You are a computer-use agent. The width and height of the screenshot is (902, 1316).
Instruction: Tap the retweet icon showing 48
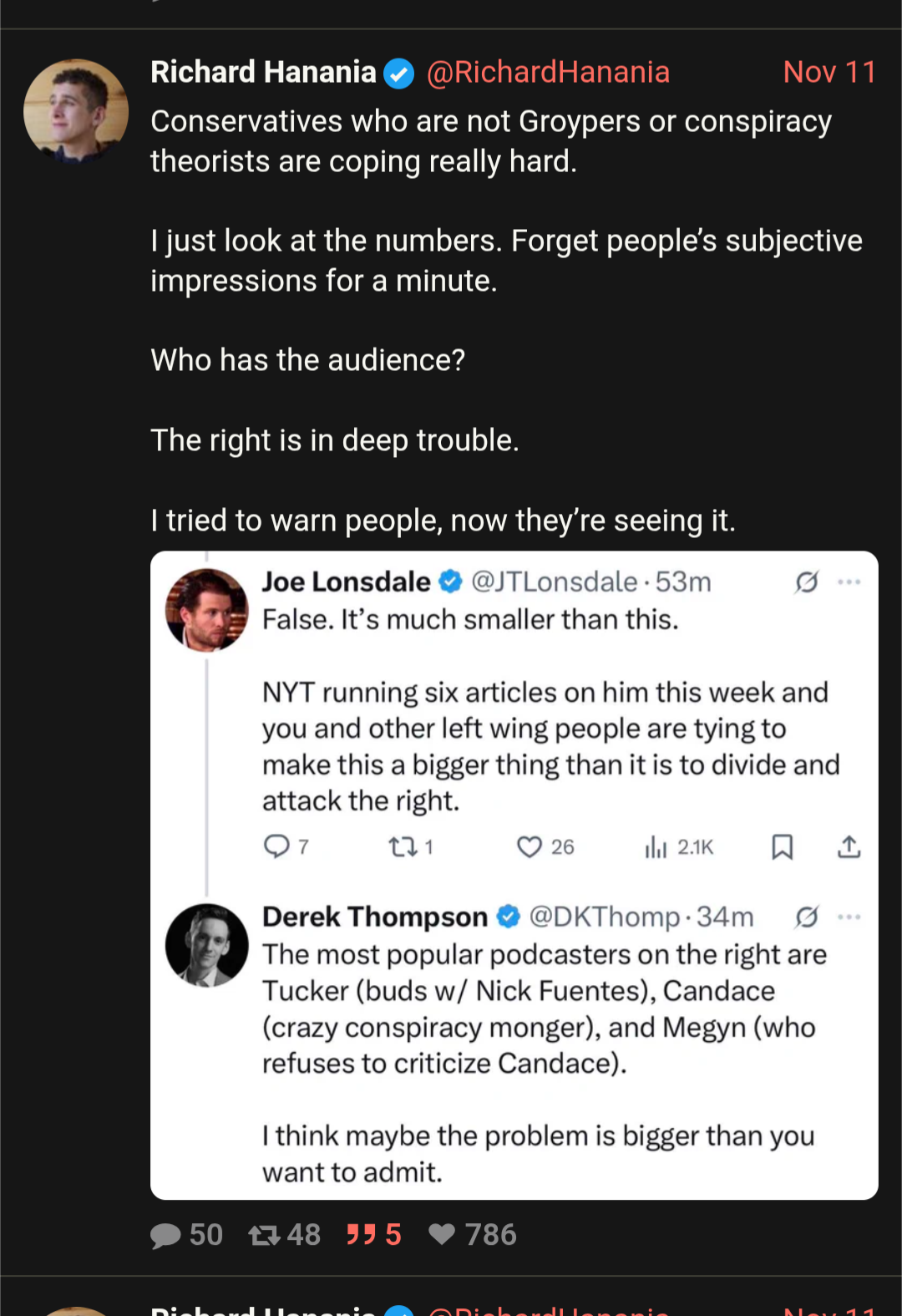click(264, 1235)
